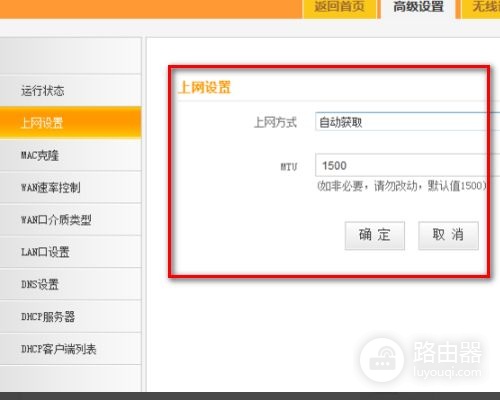Click the MTU label
Viewport: 500px width, 400px height.
289,166
